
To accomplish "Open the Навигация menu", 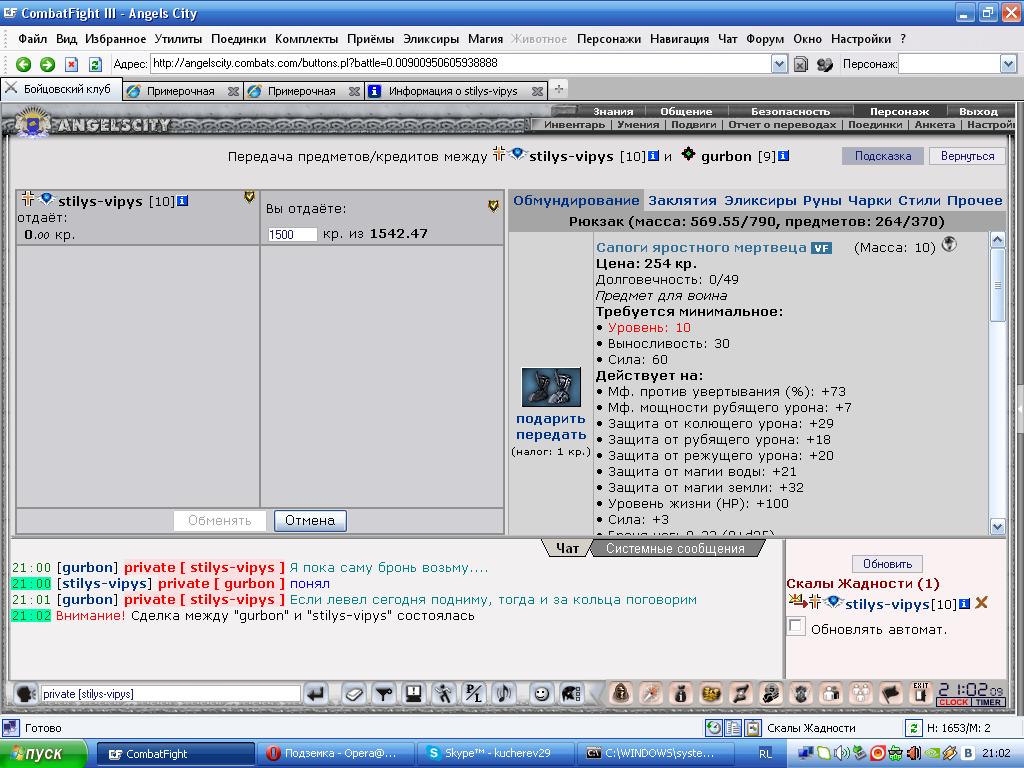I will [x=679, y=39].
